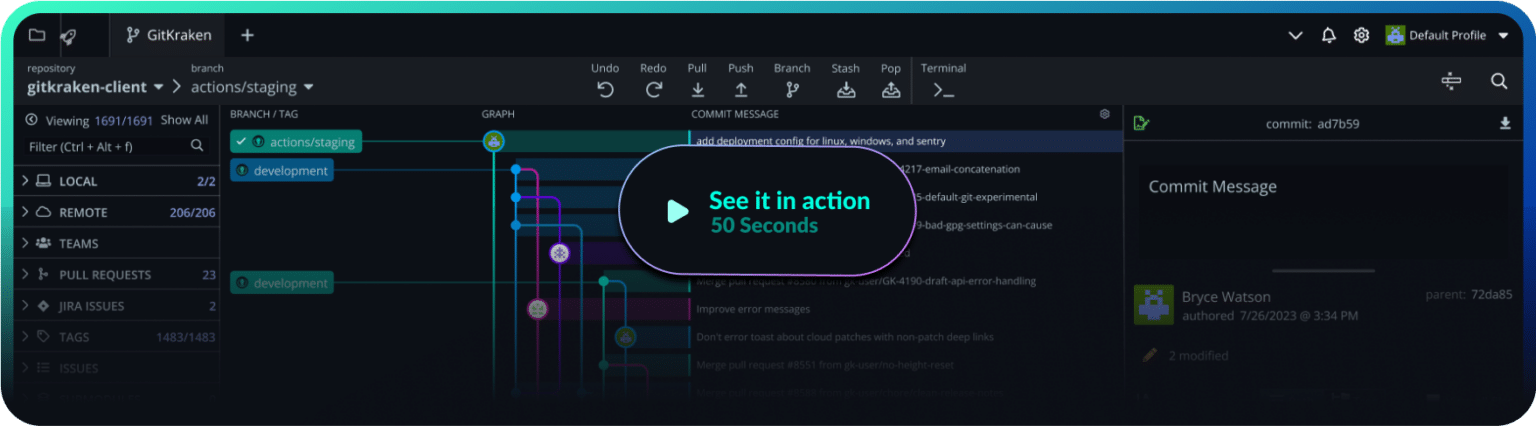This screenshot has width=1536, height=426.
Task: Click the TEAMS people icon
Action: coord(43,243)
